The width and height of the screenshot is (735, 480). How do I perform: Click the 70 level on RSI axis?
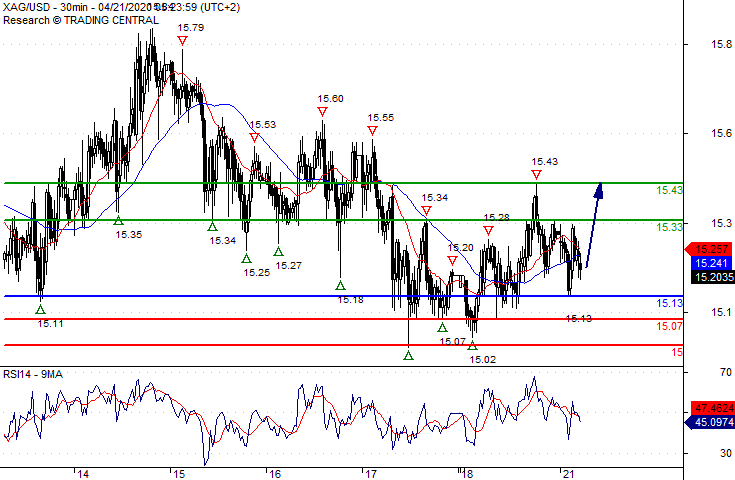click(x=726, y=372)
